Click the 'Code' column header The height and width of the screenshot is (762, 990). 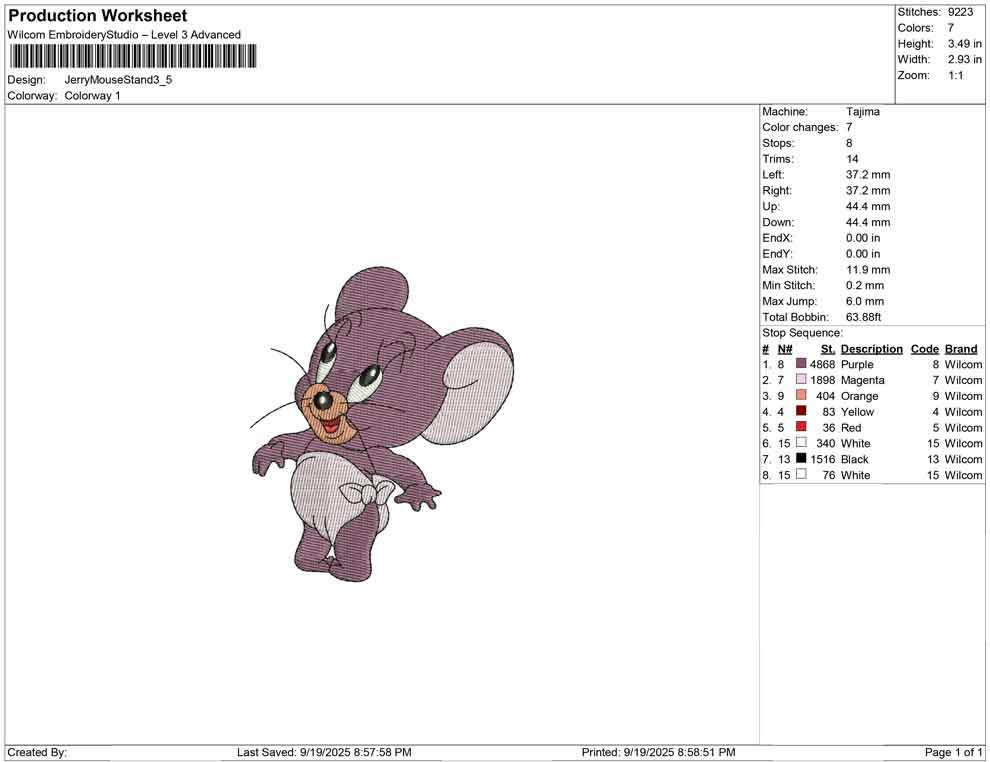pos(924,348)
